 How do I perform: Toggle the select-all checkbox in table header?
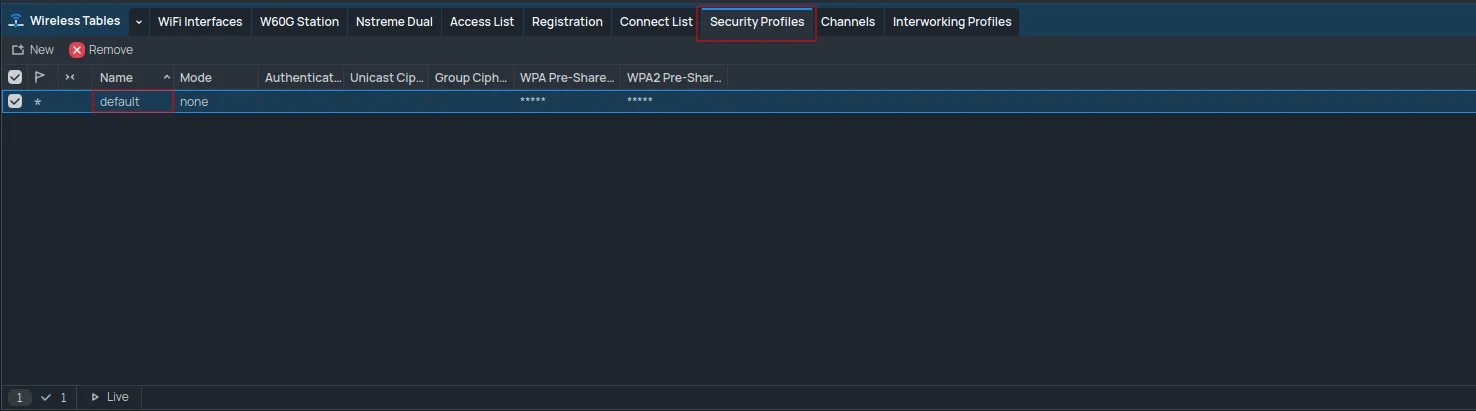click(15, 77)
